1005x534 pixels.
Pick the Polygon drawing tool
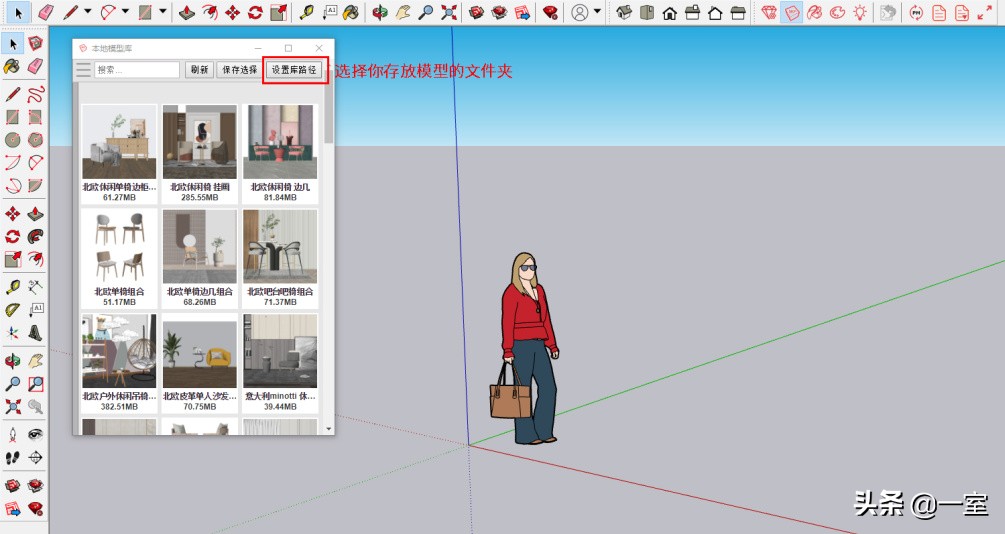tap(35, 140)
